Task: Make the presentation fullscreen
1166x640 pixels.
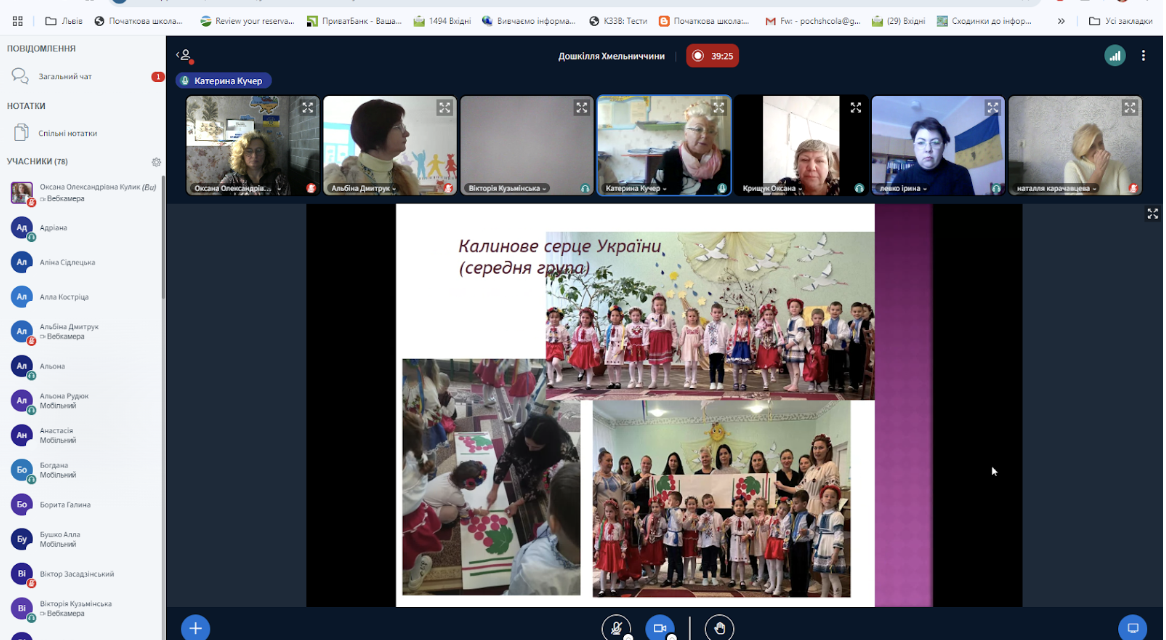Action: coord(1152,214)
